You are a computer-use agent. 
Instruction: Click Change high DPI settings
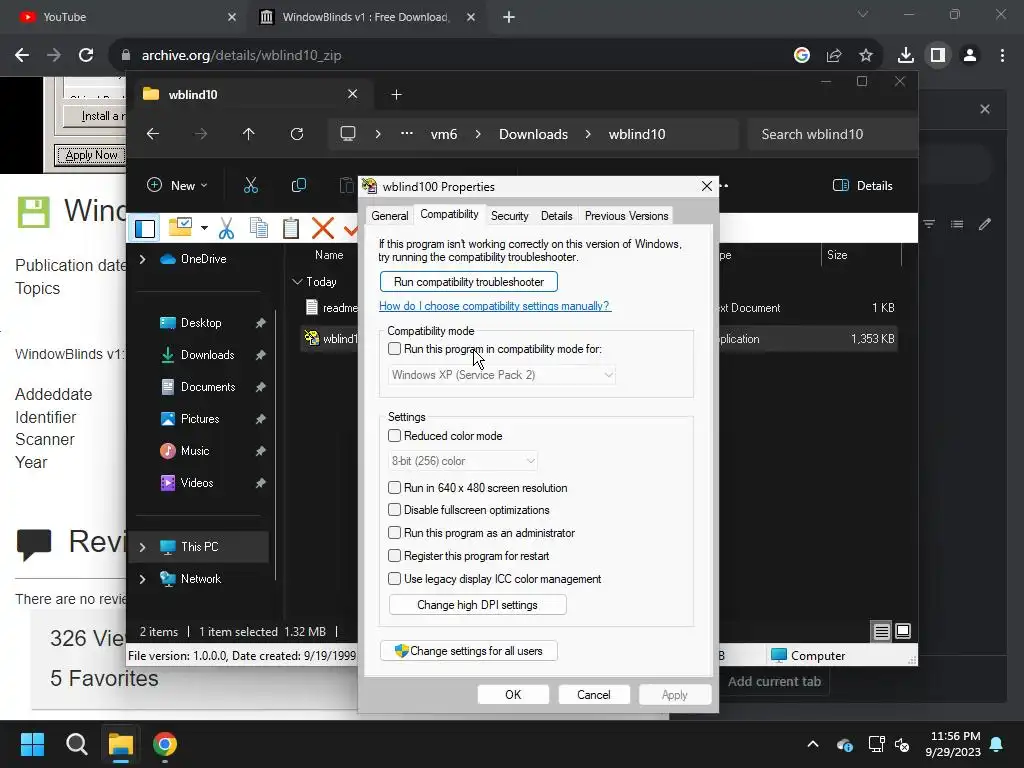point(477,605)
